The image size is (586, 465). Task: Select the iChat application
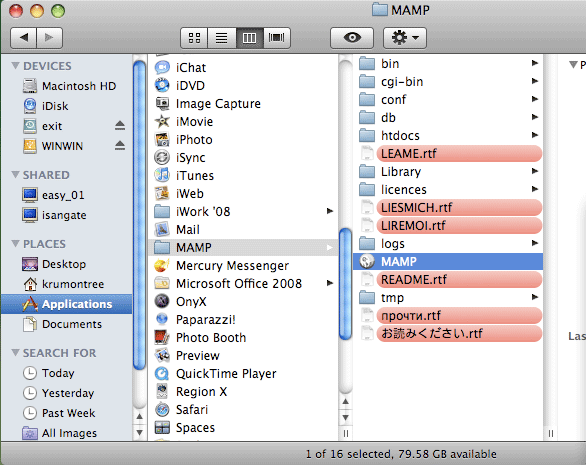click(243, 67)
